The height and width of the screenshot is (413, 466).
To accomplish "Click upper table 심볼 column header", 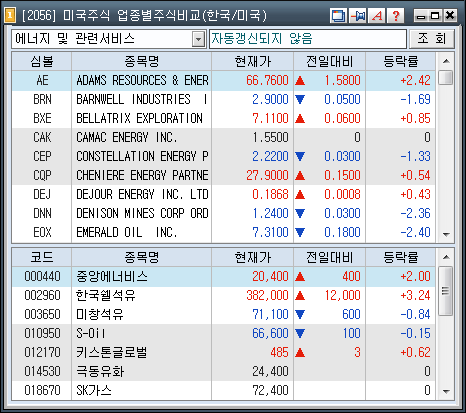I will [42, 61].
